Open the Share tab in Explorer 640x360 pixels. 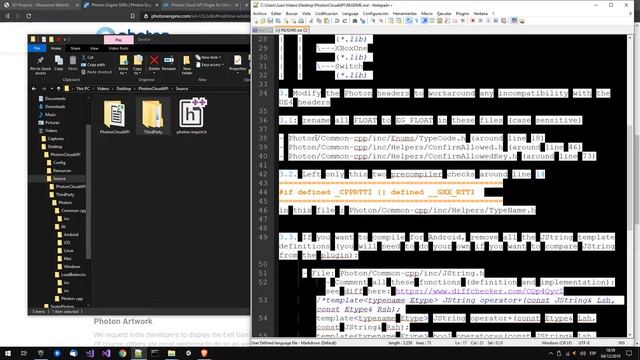point(76,48)
